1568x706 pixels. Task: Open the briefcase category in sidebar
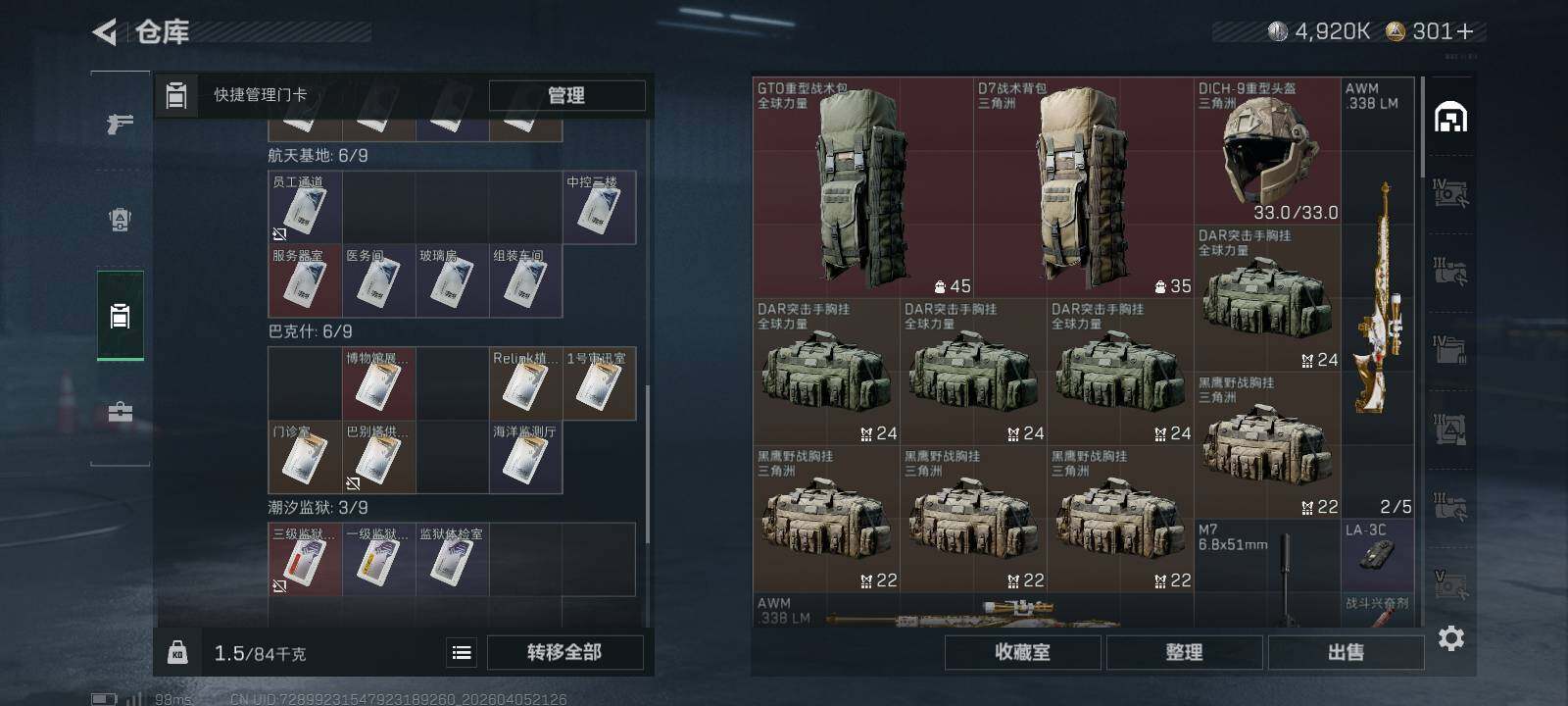click(120, 412)
